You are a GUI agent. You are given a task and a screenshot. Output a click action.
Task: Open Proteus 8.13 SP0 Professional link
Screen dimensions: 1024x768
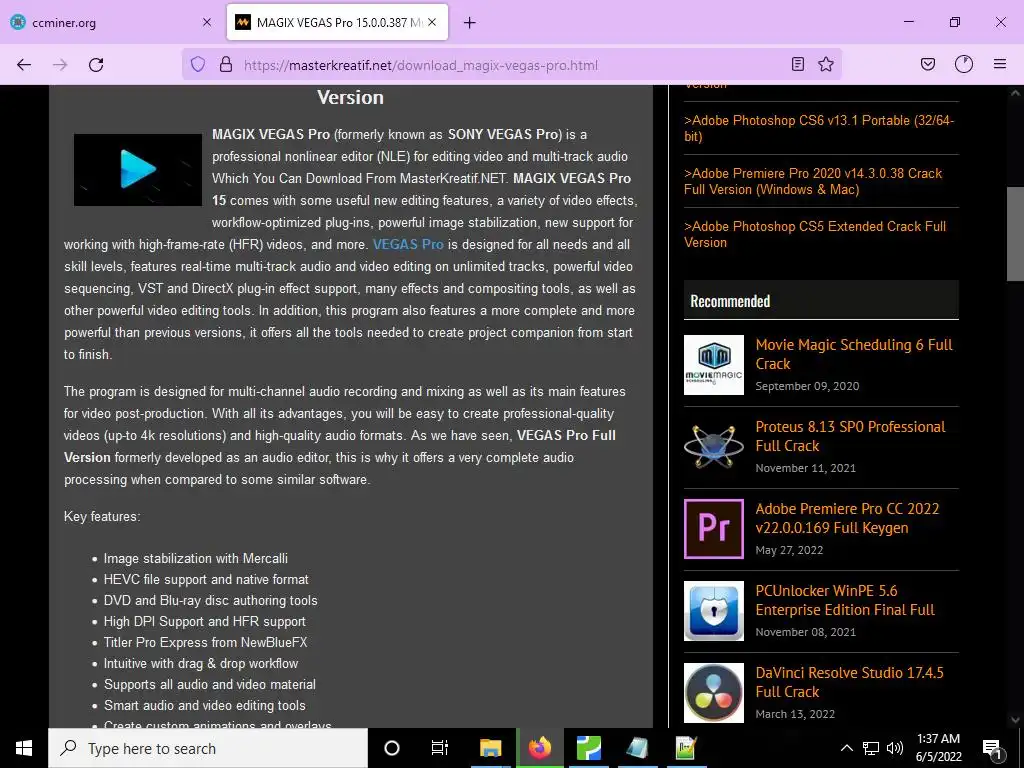tap(850, 436)
